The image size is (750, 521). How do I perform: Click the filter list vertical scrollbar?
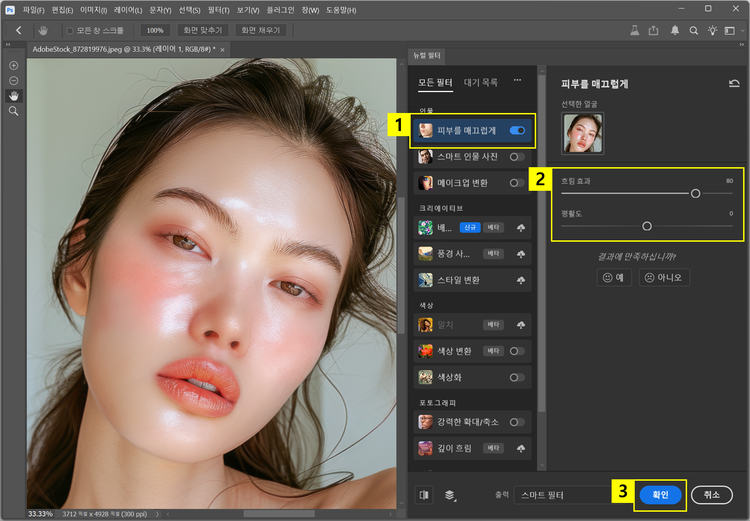tap(541, 243)
